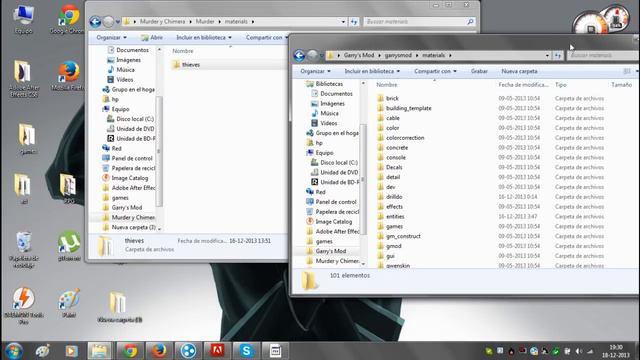Click Grabar in the Garry's Mod toolbar
The height and width of the screenshot is (360, 640).
pyautogui.click(x=479, y=71)
